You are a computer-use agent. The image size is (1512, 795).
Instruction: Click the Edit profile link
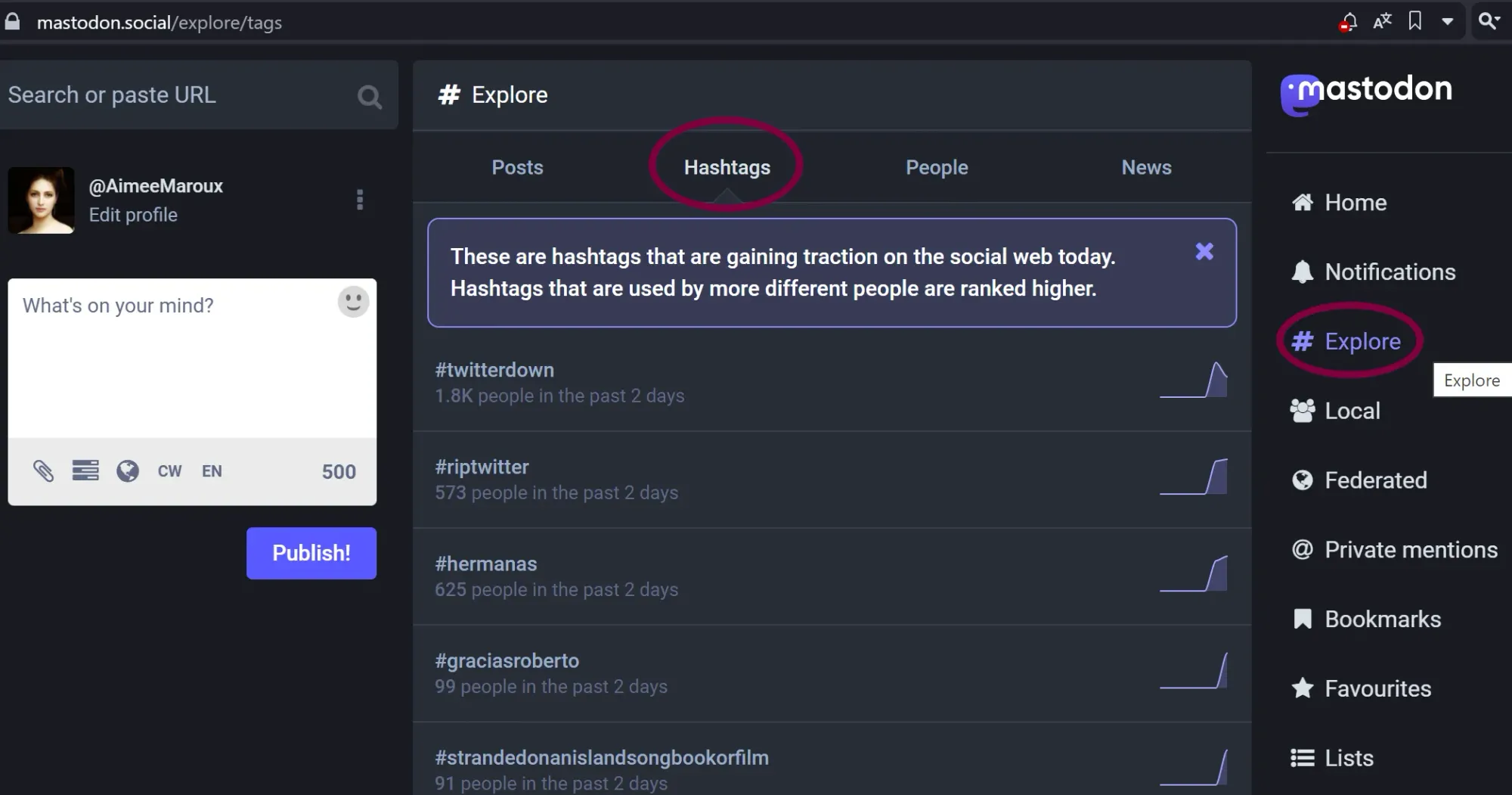[x=133, y=215]
